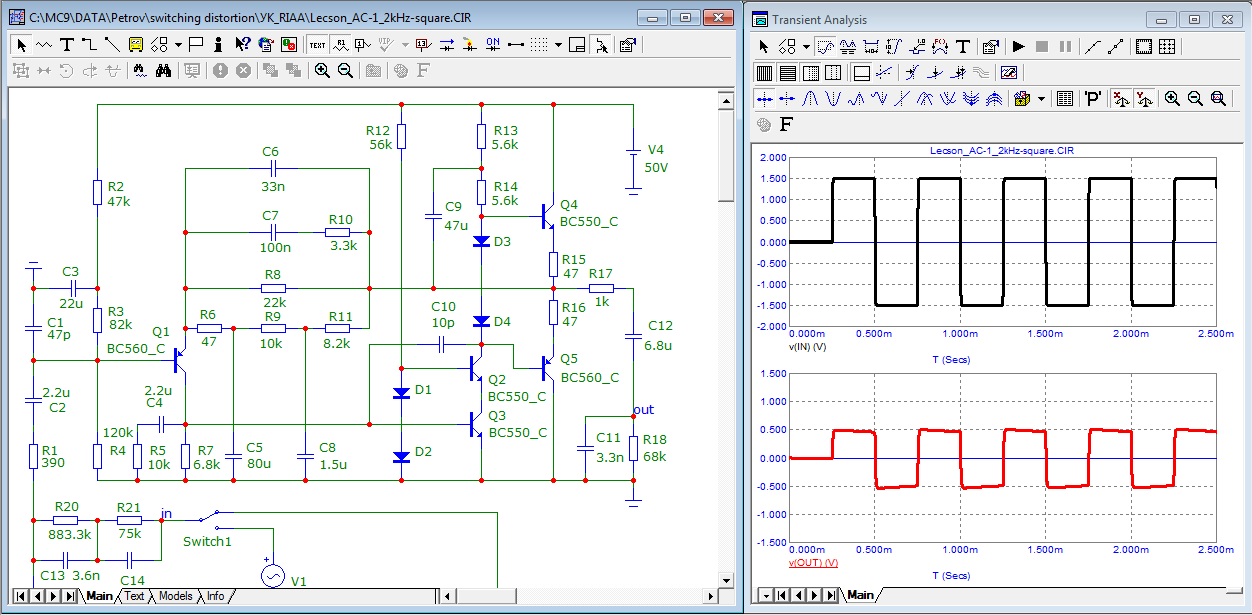Click the Wire mode tool

coord(88,45)
